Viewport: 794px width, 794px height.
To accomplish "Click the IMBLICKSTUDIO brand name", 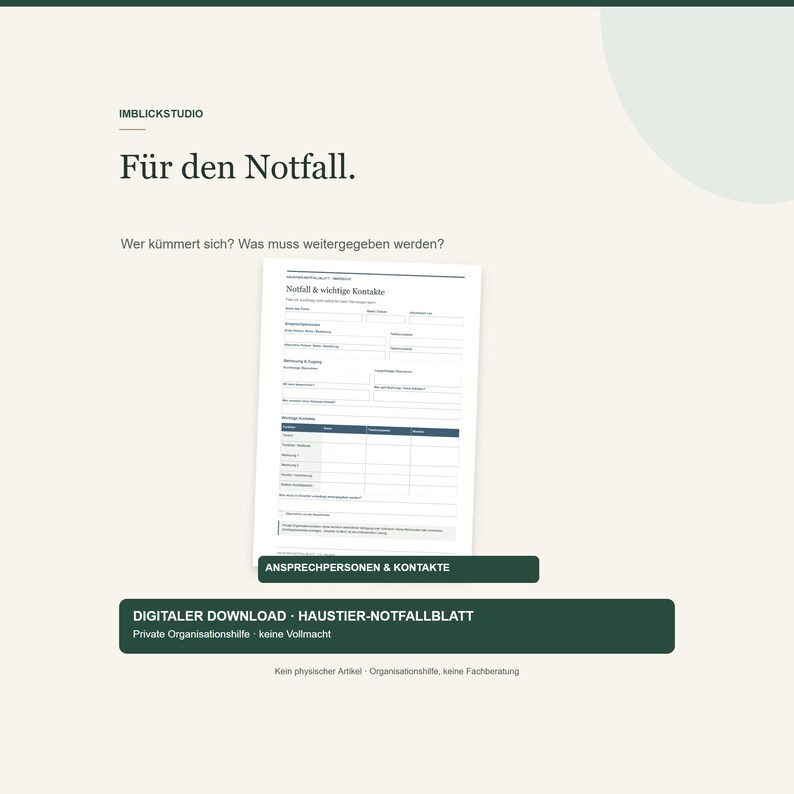I will pyautogui.click(x=161, y=113).
